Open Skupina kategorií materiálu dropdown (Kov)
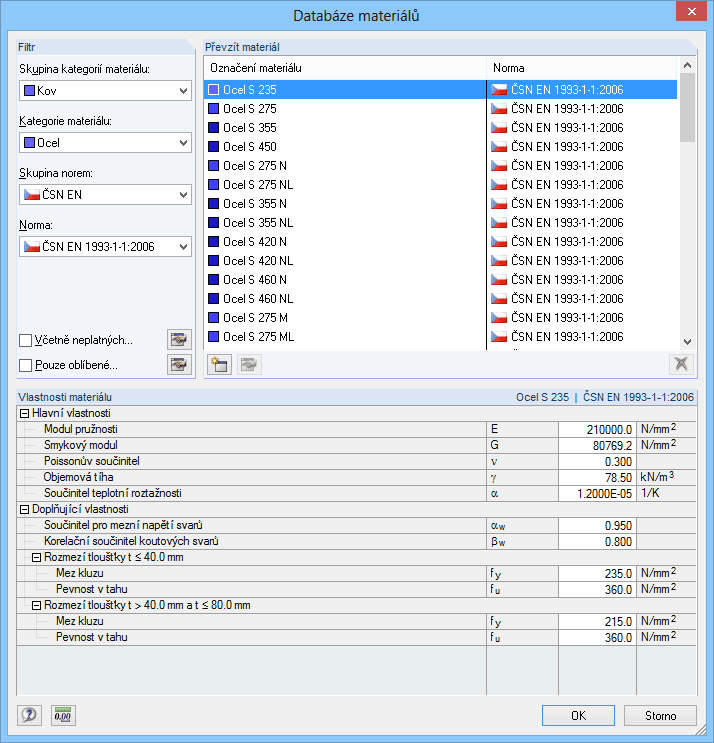 tap(105, 91)
